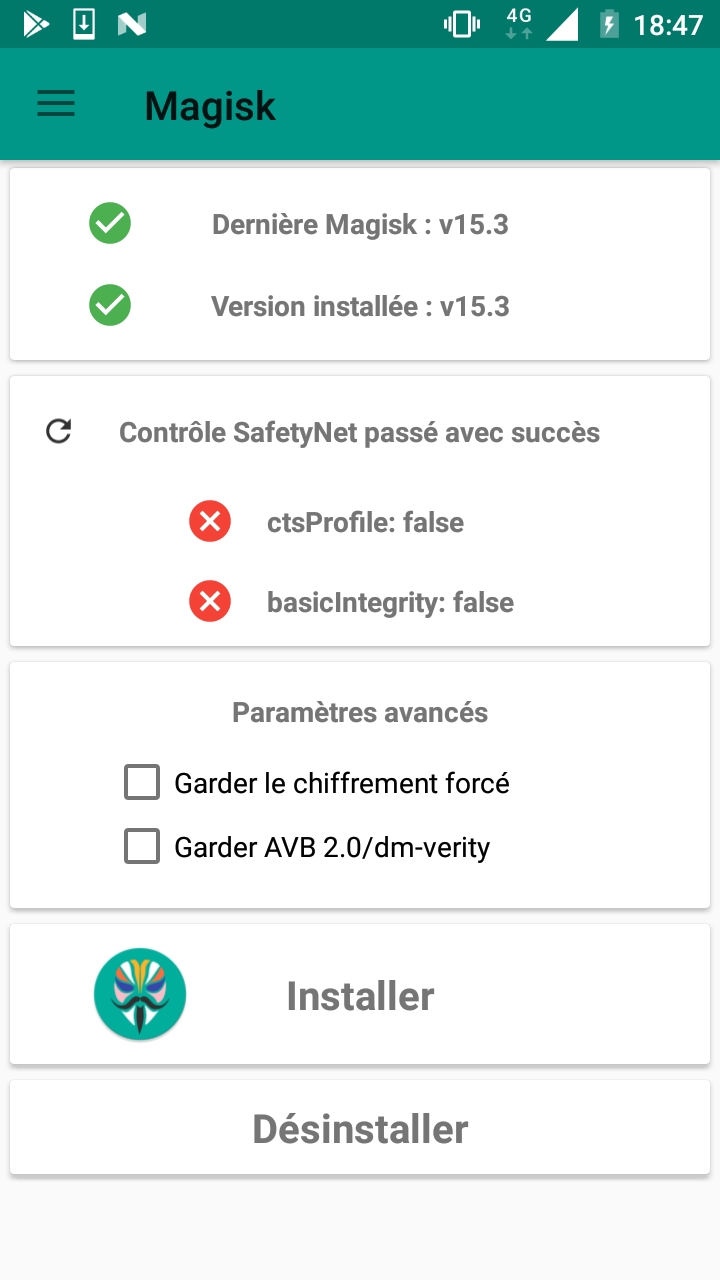The height and width of the screenshot is (1280, 720).
Task: Tap red cross beside basicIntegrity
Action: (210, 602)
